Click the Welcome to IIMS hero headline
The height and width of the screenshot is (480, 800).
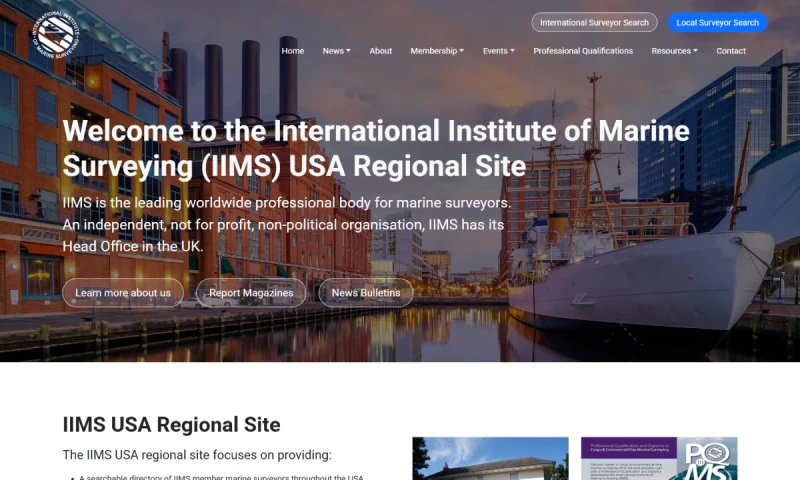[376, 148]
